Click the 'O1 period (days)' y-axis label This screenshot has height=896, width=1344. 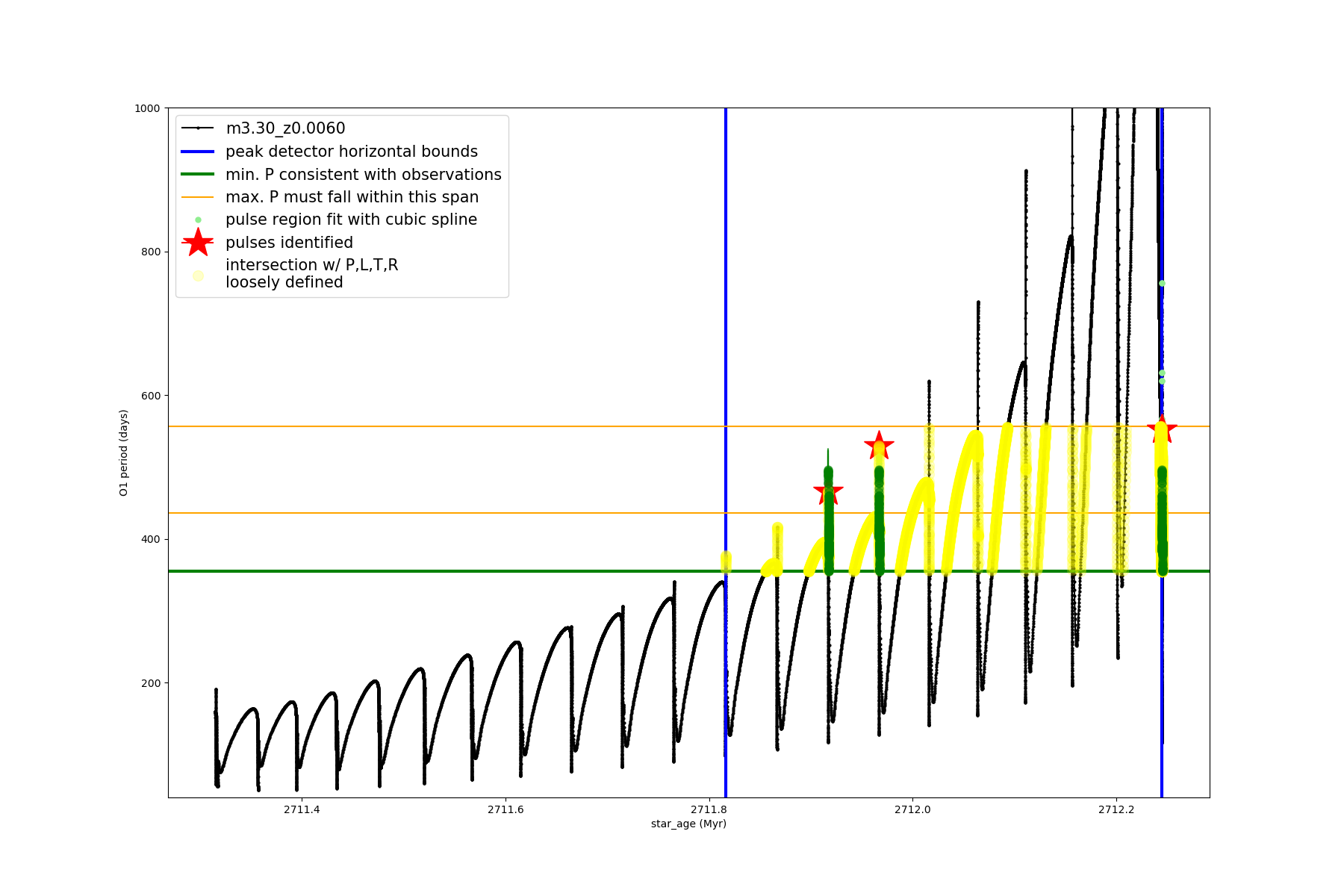124,452
